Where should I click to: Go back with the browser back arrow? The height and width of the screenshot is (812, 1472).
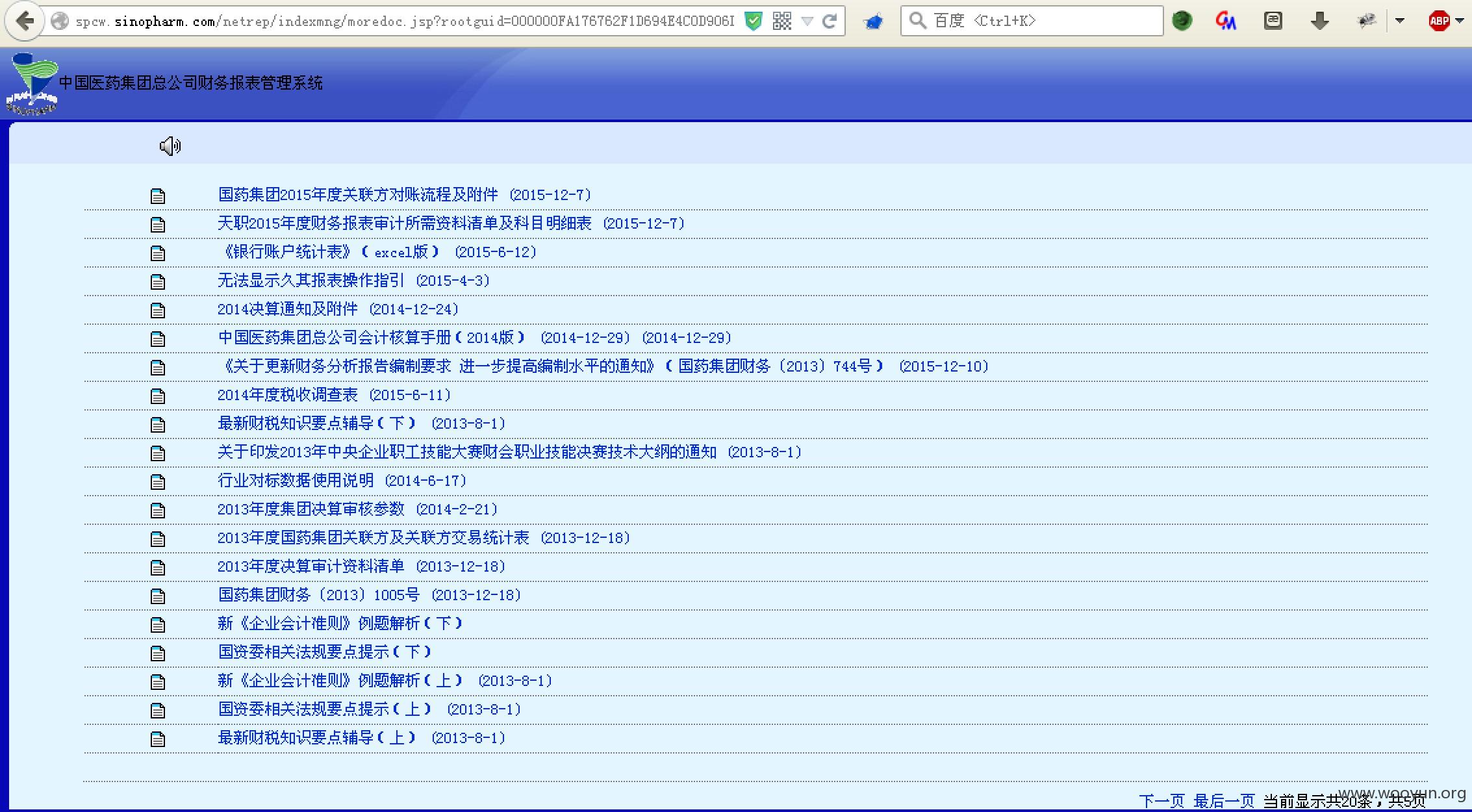25,21
